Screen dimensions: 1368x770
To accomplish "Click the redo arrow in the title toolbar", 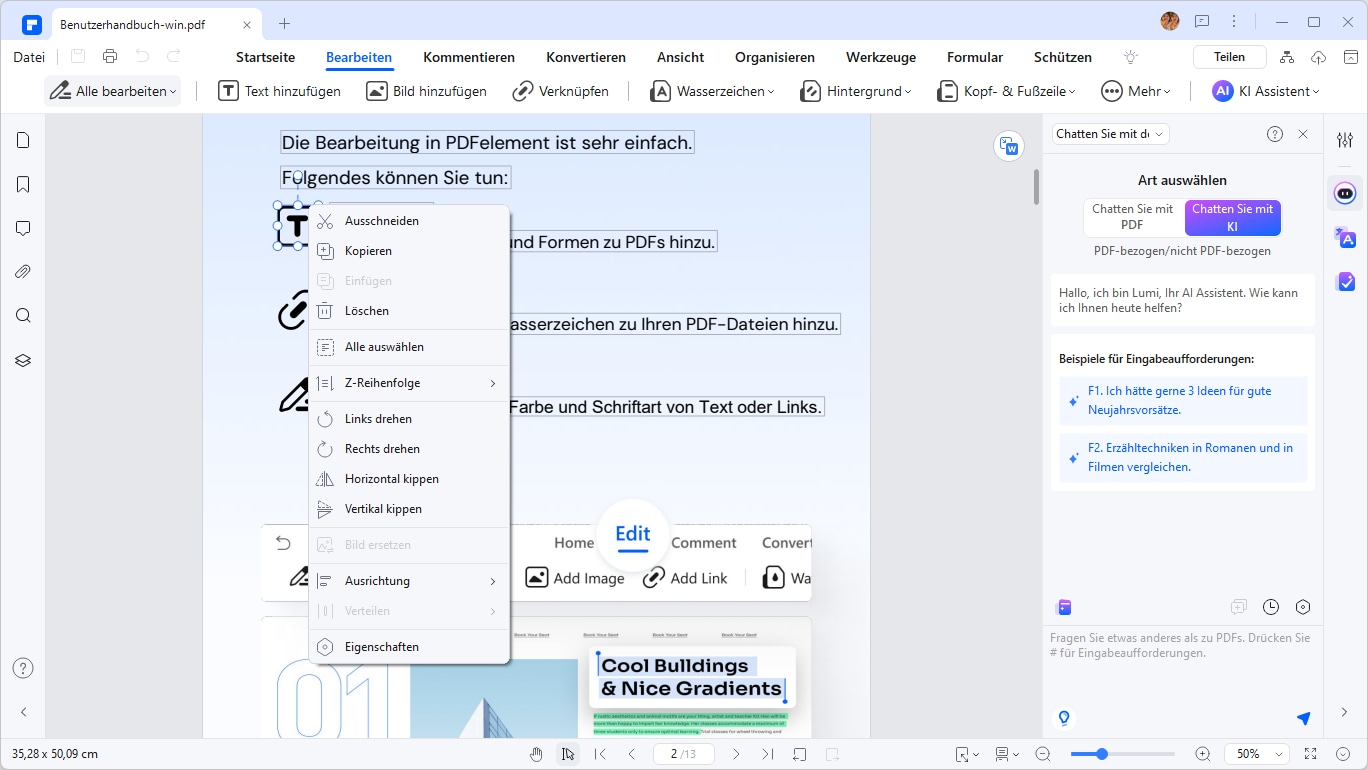I will pyautogui.click(x=175, y=57).
